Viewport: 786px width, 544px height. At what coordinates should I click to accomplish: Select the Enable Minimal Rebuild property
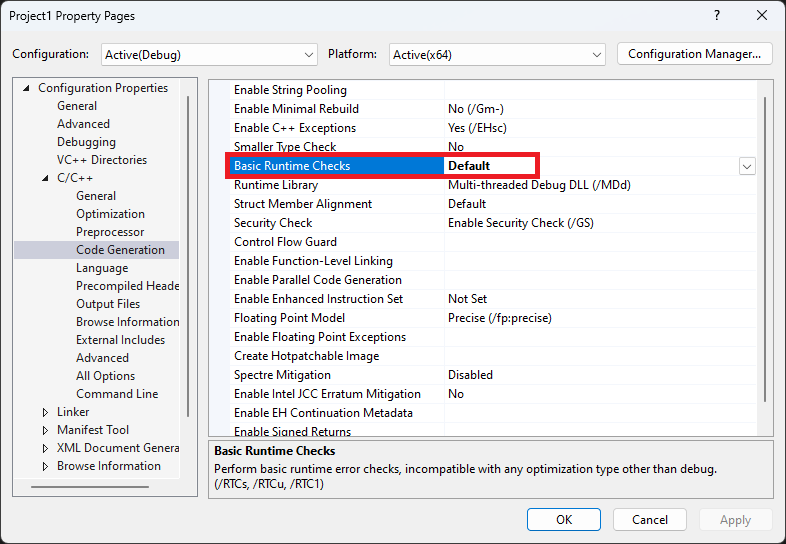[296, 109]
